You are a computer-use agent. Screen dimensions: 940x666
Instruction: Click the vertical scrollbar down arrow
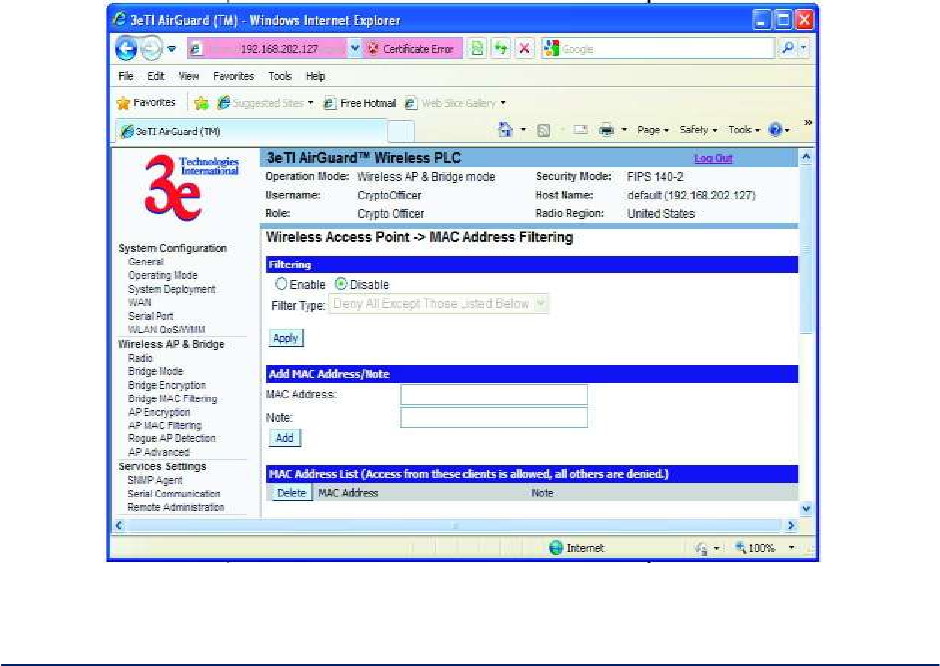pyautogui.click(x=806, y=508)
